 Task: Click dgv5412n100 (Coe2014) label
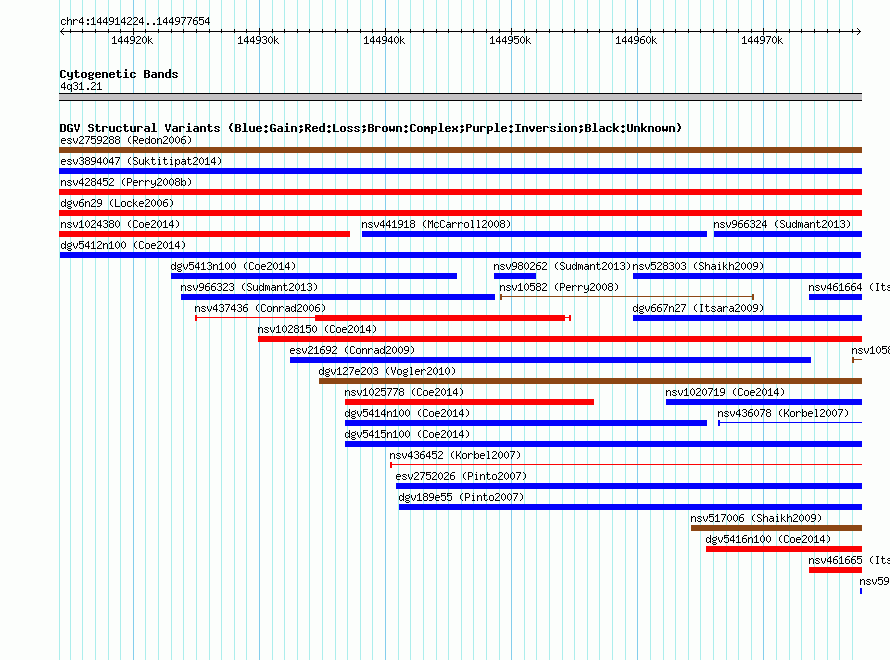coord(123,245)
